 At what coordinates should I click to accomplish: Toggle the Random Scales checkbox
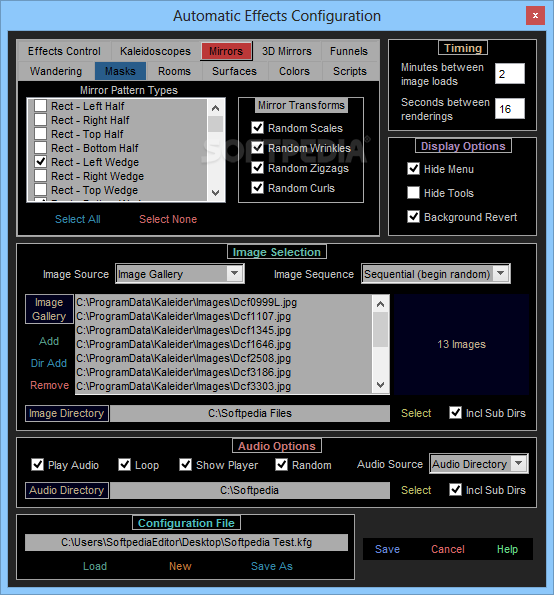pos(258,128)
